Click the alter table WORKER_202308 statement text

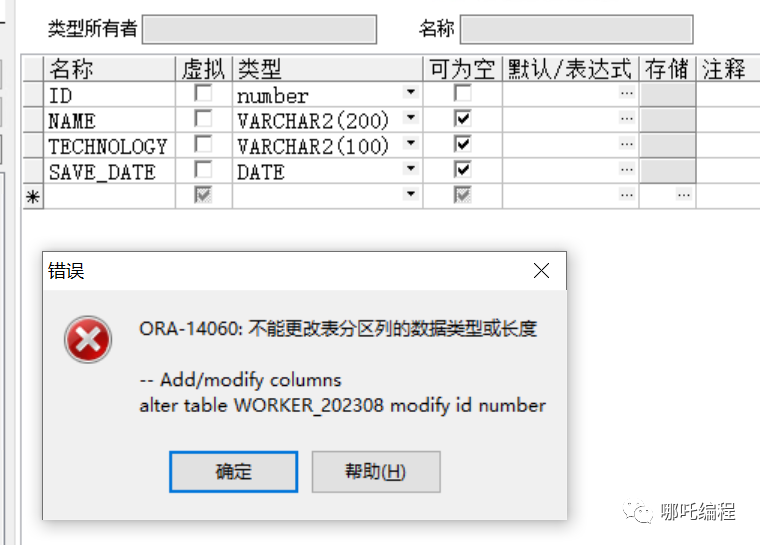tap(343, 405)
